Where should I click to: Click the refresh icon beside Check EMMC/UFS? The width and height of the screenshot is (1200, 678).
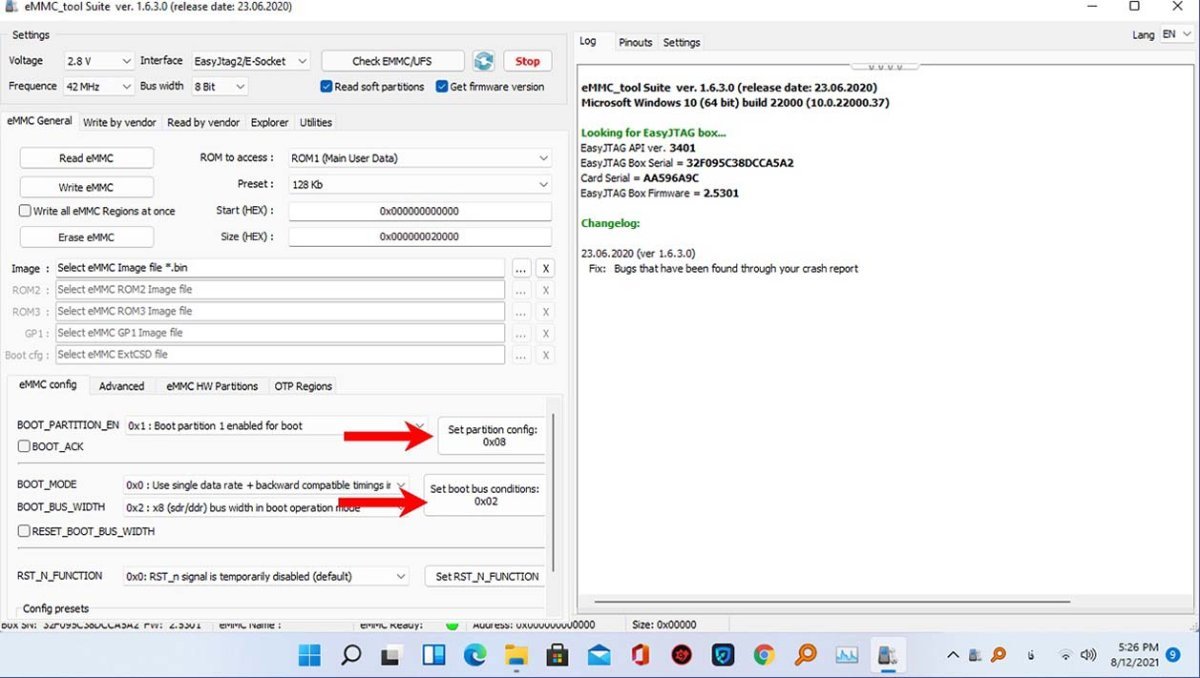484,61
